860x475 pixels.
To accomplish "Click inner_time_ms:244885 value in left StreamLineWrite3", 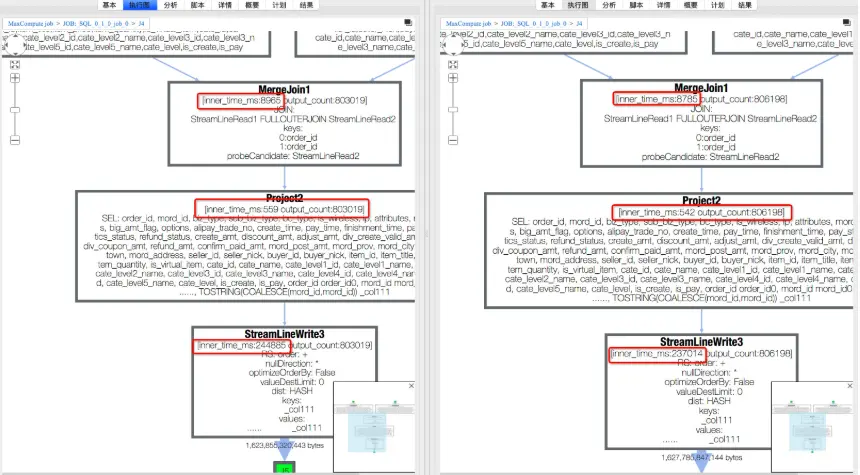I will [x=242, y=346].
